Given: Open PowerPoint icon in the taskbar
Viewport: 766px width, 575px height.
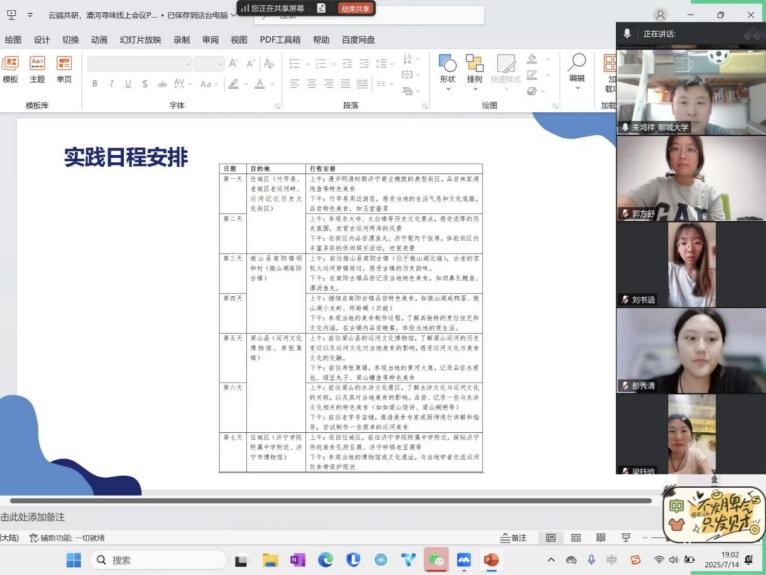Looking at the screenshot, I should pos(491,560).
